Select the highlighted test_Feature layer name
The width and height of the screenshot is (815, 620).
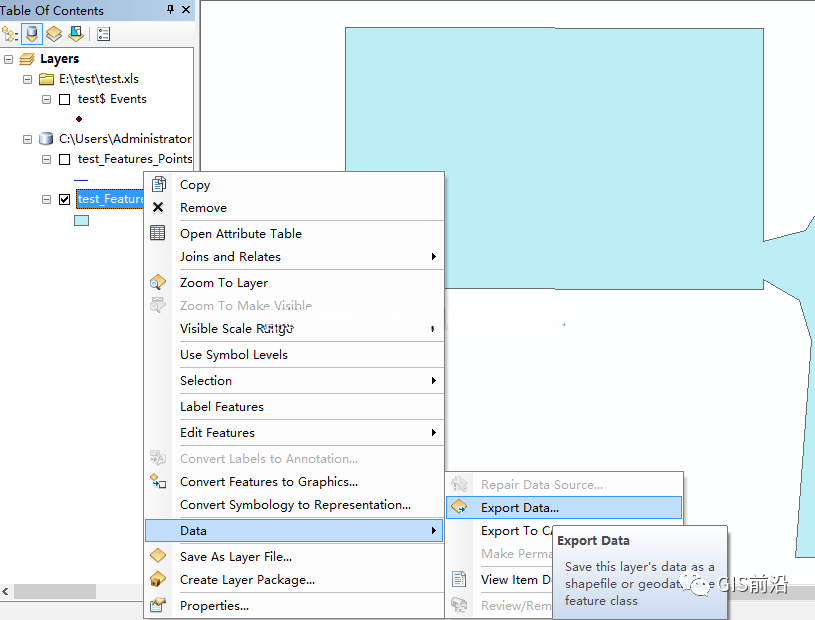(110, 199)
